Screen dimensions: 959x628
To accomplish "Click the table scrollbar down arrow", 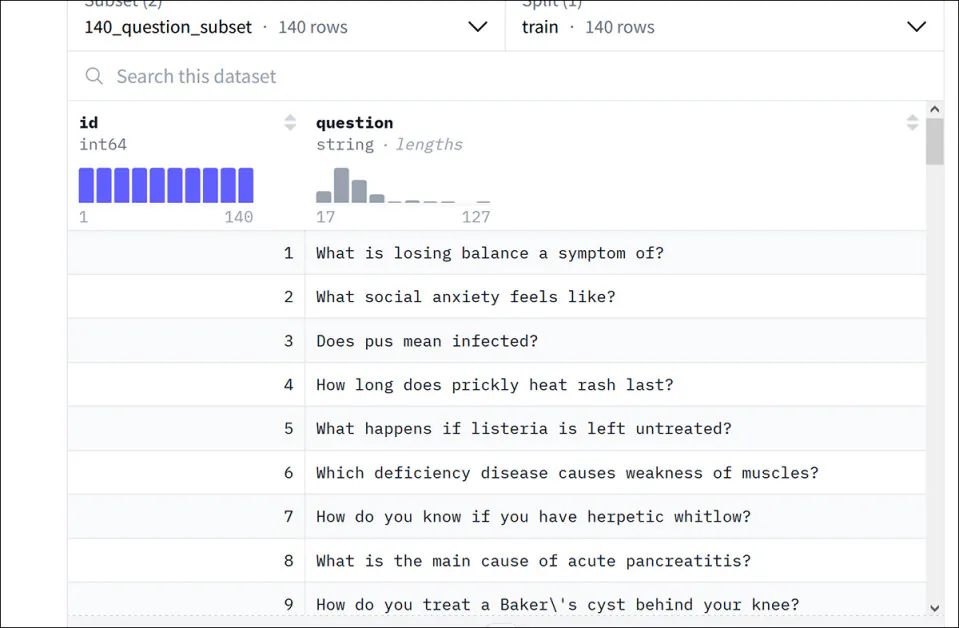I will (934, 607).
